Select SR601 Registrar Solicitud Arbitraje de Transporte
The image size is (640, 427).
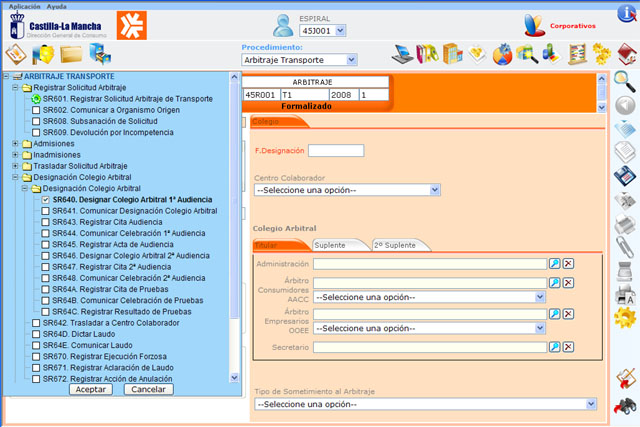pos(128,99)
